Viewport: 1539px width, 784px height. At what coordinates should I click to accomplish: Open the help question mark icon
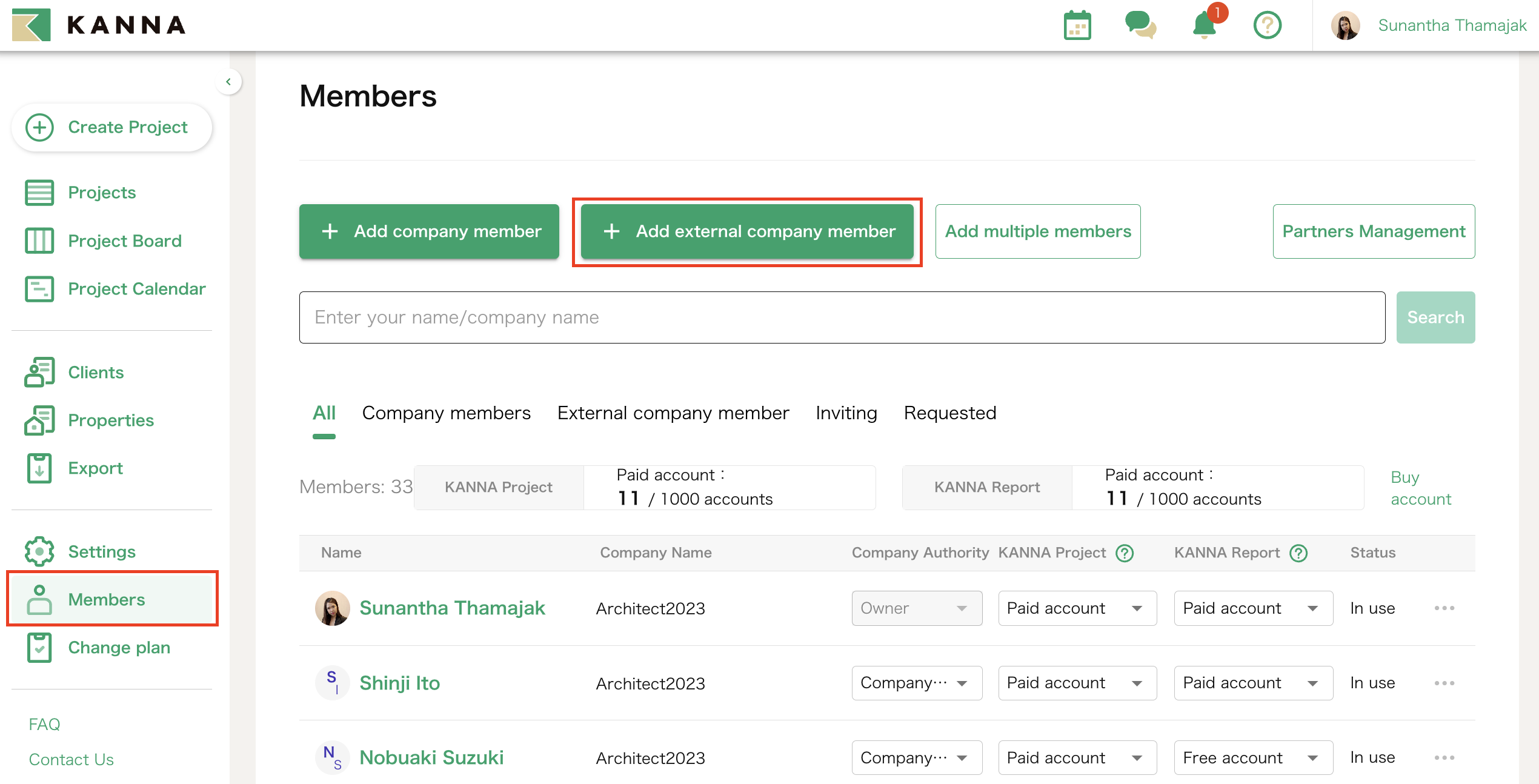click(1267, 25)
